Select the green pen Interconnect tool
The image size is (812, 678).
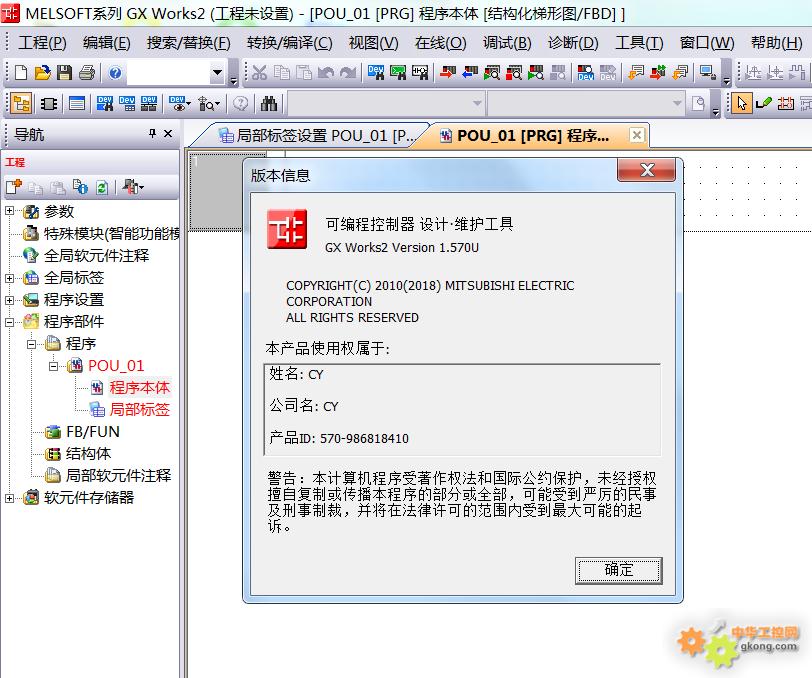pos(763,104)
